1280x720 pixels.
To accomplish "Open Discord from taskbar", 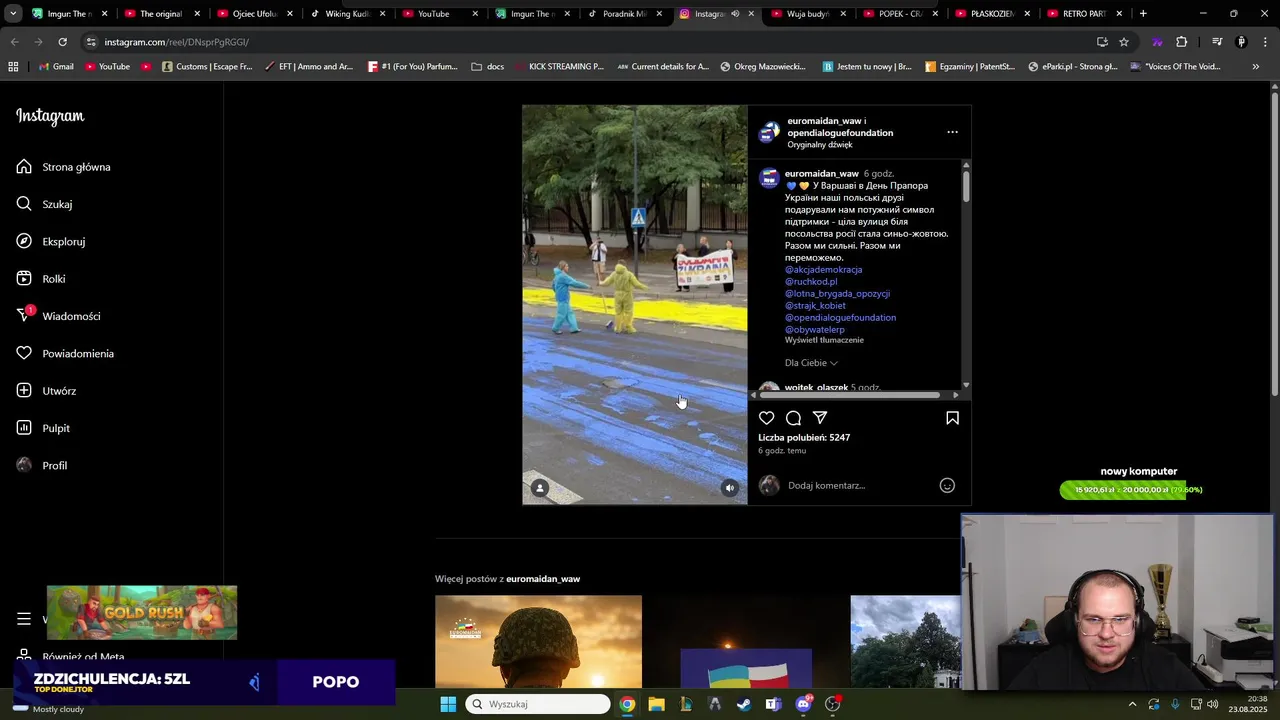I will 803,704.
